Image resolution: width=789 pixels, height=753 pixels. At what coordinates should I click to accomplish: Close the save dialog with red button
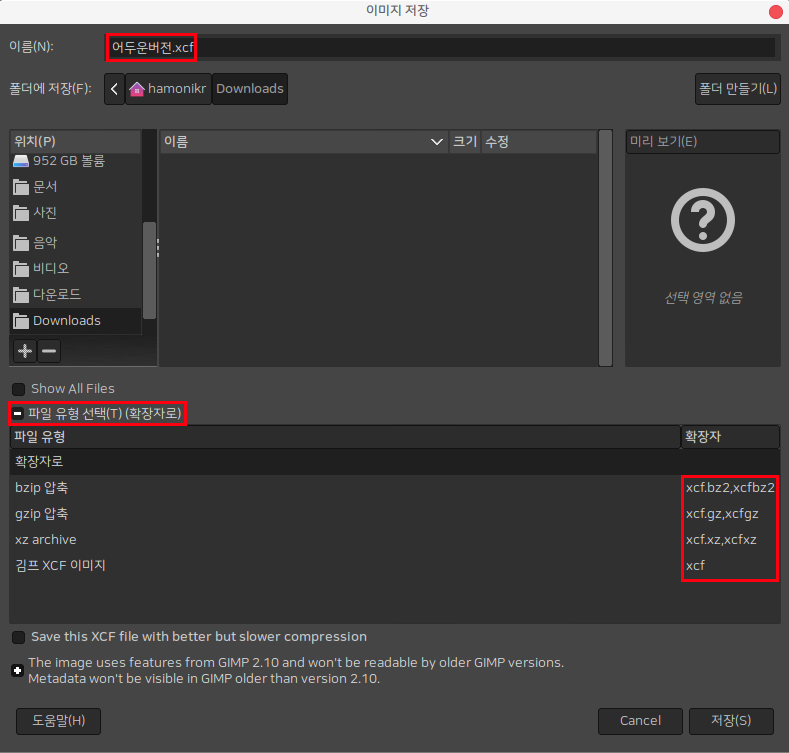[775, 11]
